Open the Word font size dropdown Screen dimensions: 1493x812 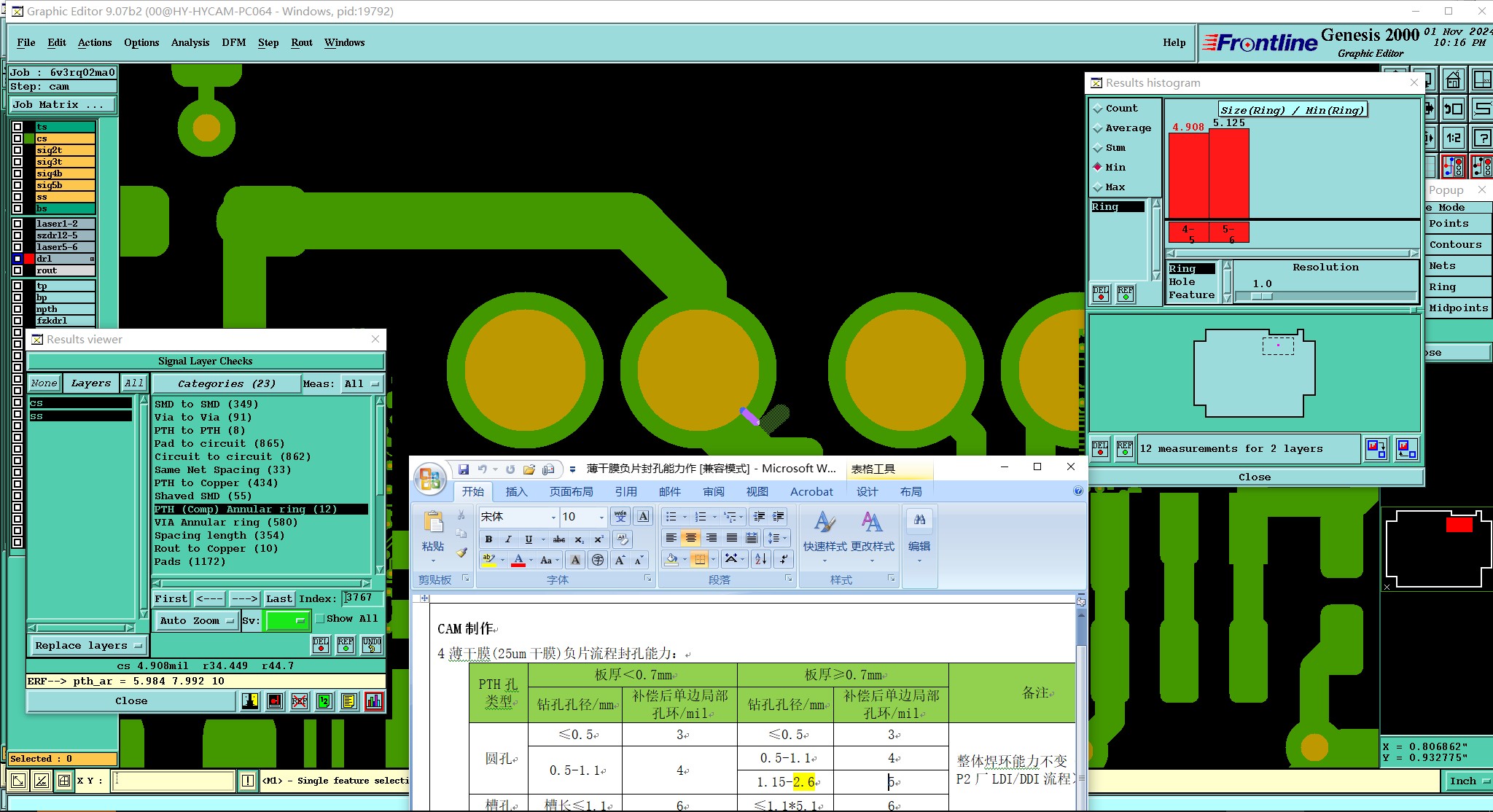[x=601, y=517]
